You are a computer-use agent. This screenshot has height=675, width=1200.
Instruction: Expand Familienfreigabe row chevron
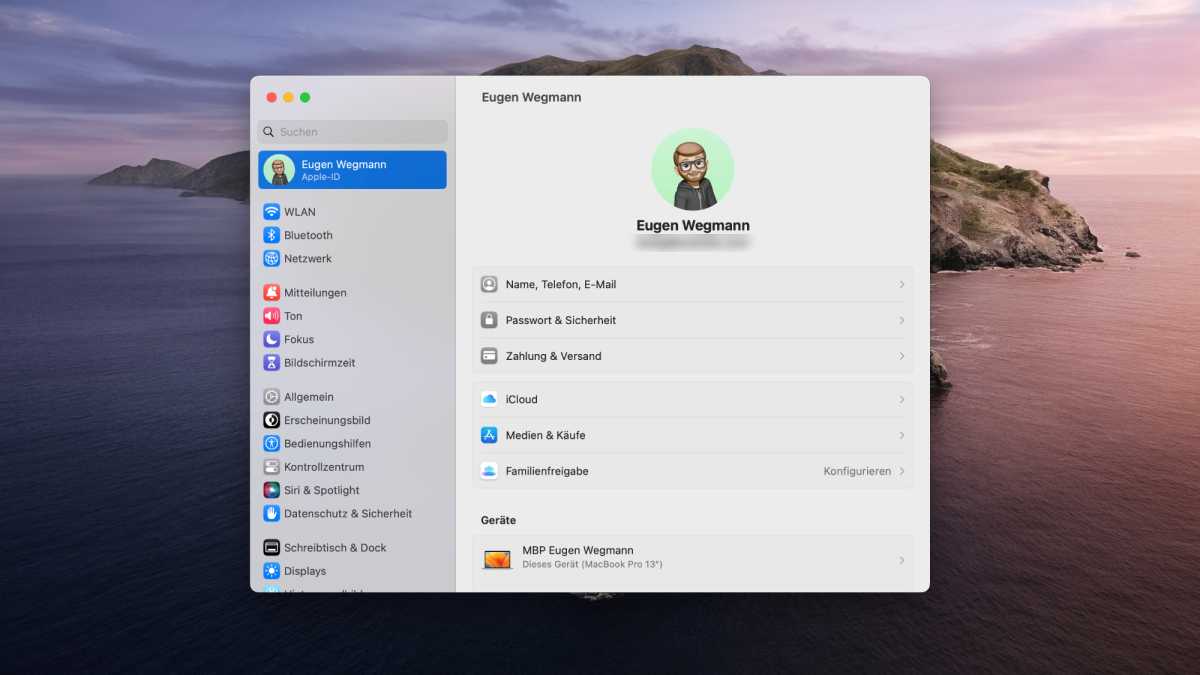point(901,471)
